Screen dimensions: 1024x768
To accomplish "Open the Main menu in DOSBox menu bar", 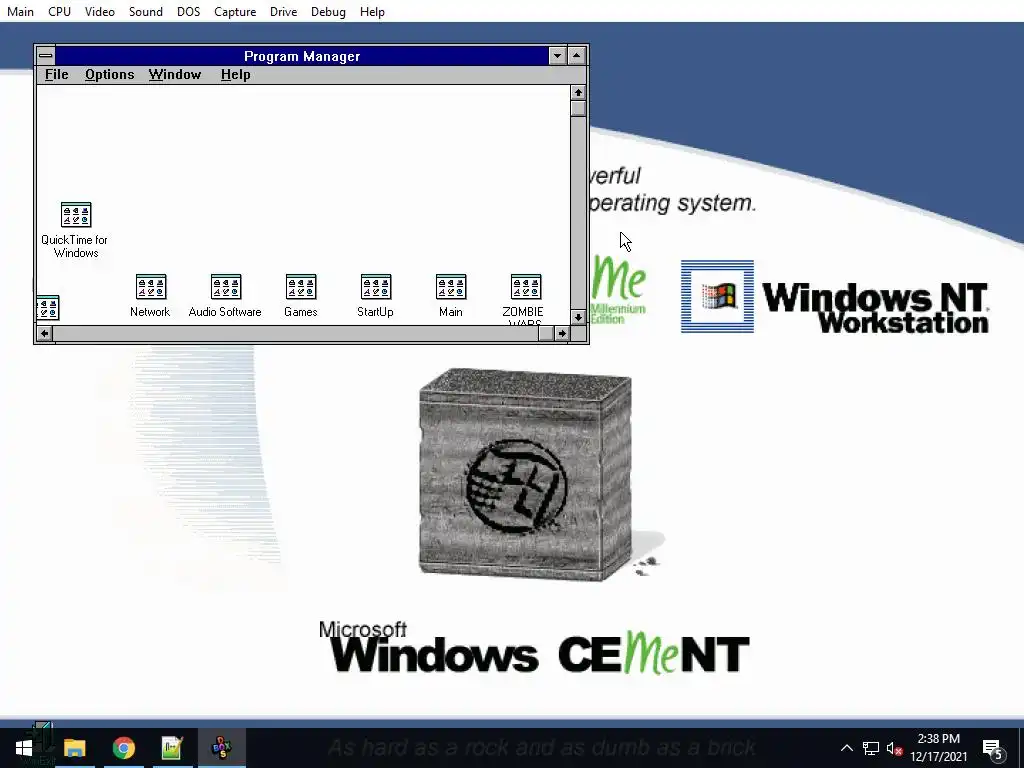I will pyautogui.click(x=20, y=12).
